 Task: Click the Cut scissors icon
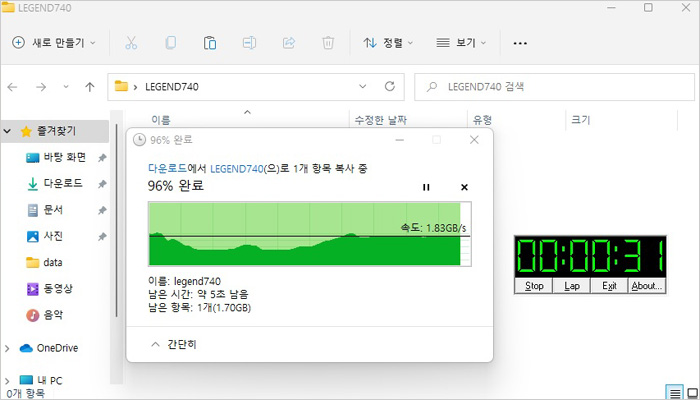131,43
